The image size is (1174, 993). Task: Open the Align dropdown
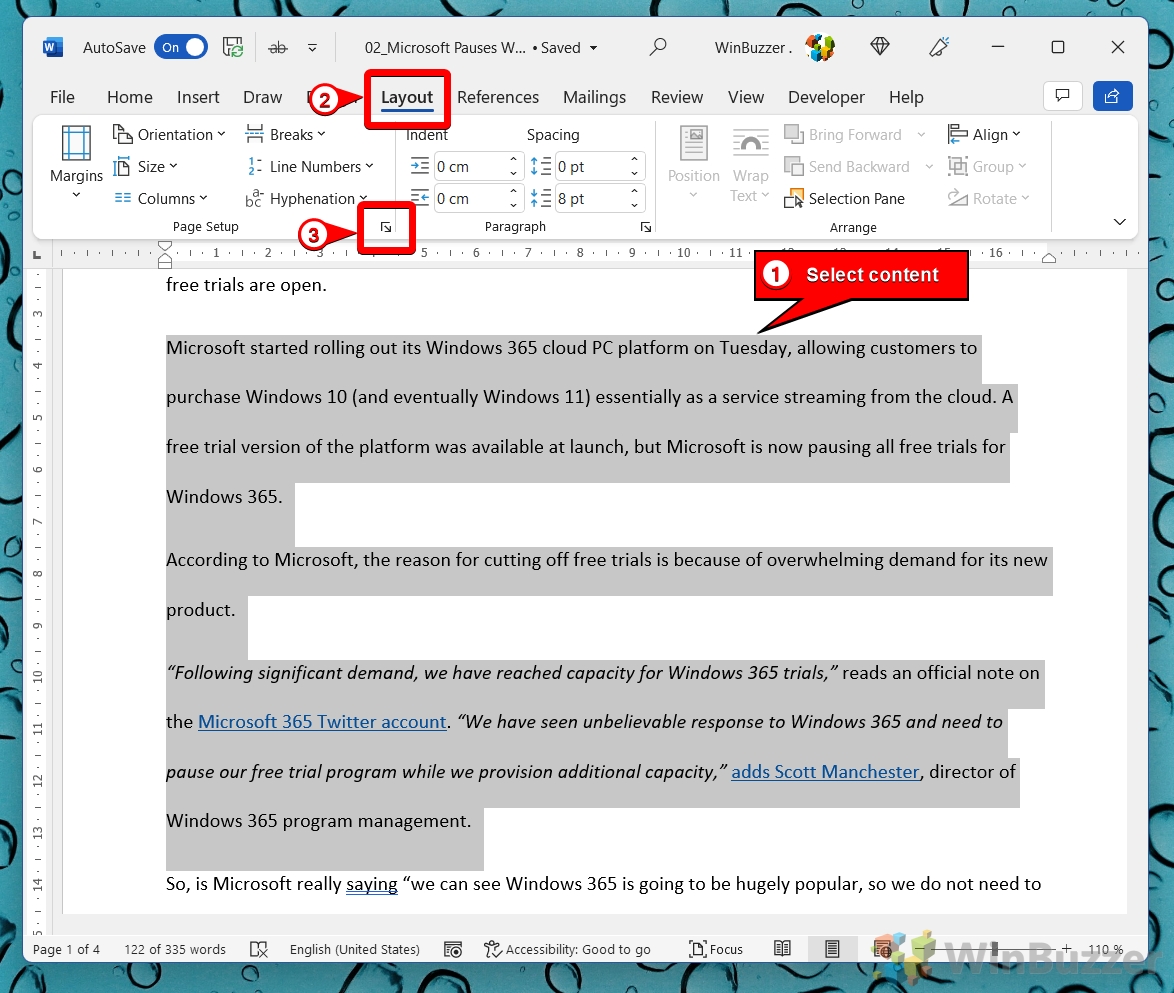pos(984,135)
